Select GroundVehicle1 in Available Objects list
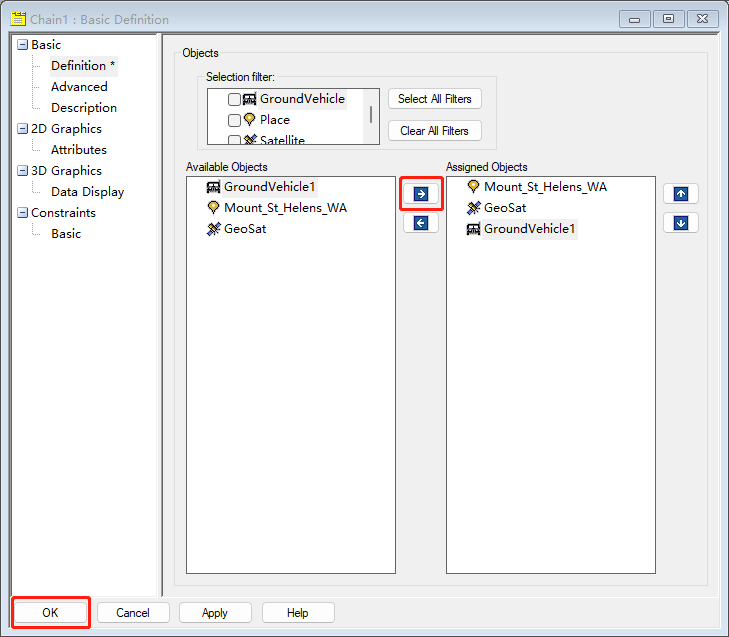729x637 pixels. tap(268, 187)
